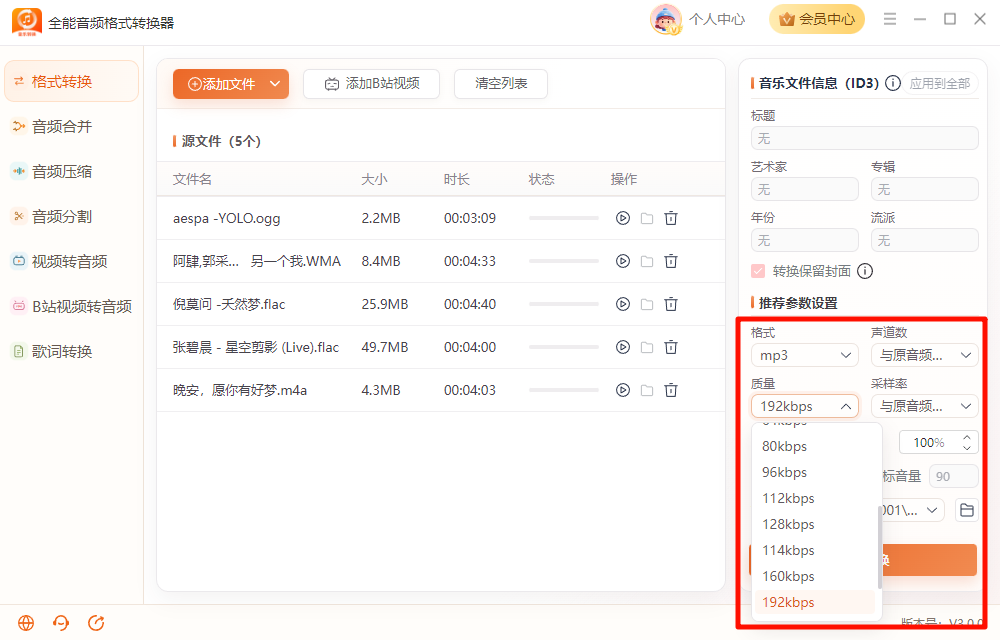Viewport: 1000px width, 640px height.
Task: Switch to 格式转换 tab
Action: 71,82
